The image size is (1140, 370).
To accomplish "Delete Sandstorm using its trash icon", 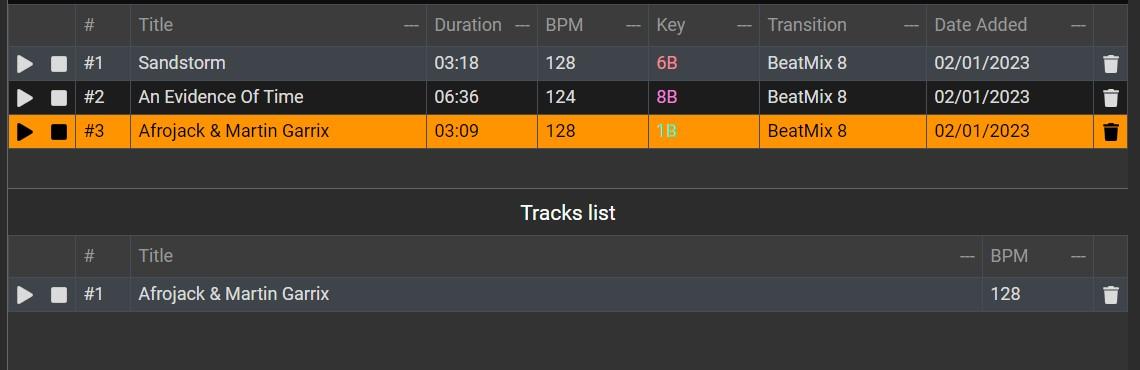I will [1110, 64].
